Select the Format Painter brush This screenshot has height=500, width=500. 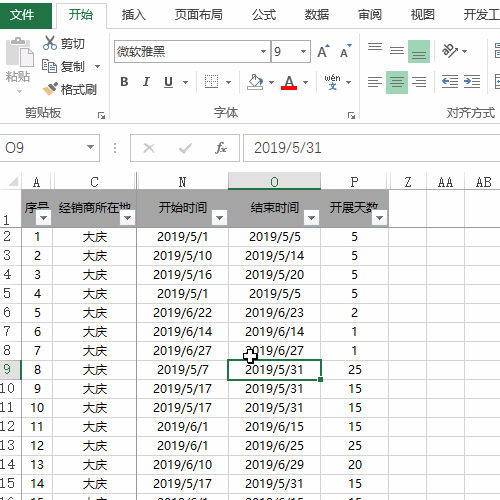click(50, 89)
